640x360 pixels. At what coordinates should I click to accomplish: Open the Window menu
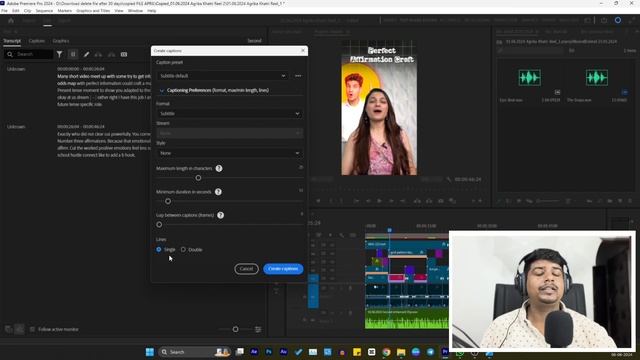[x=135, y=11]
